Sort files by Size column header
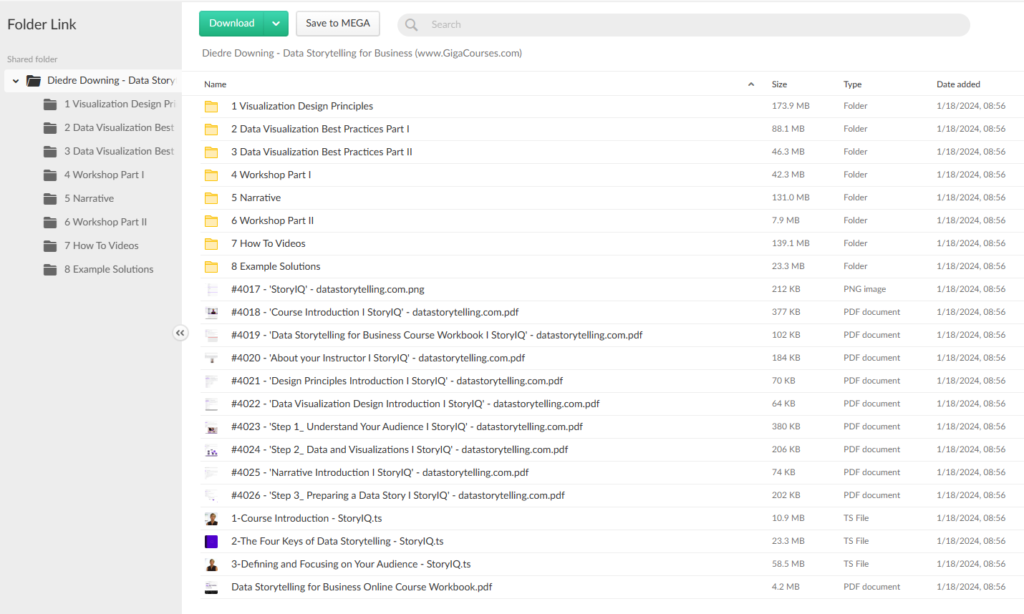The height and width of the screenshot is (614, 1024). [x=779, y=85]
